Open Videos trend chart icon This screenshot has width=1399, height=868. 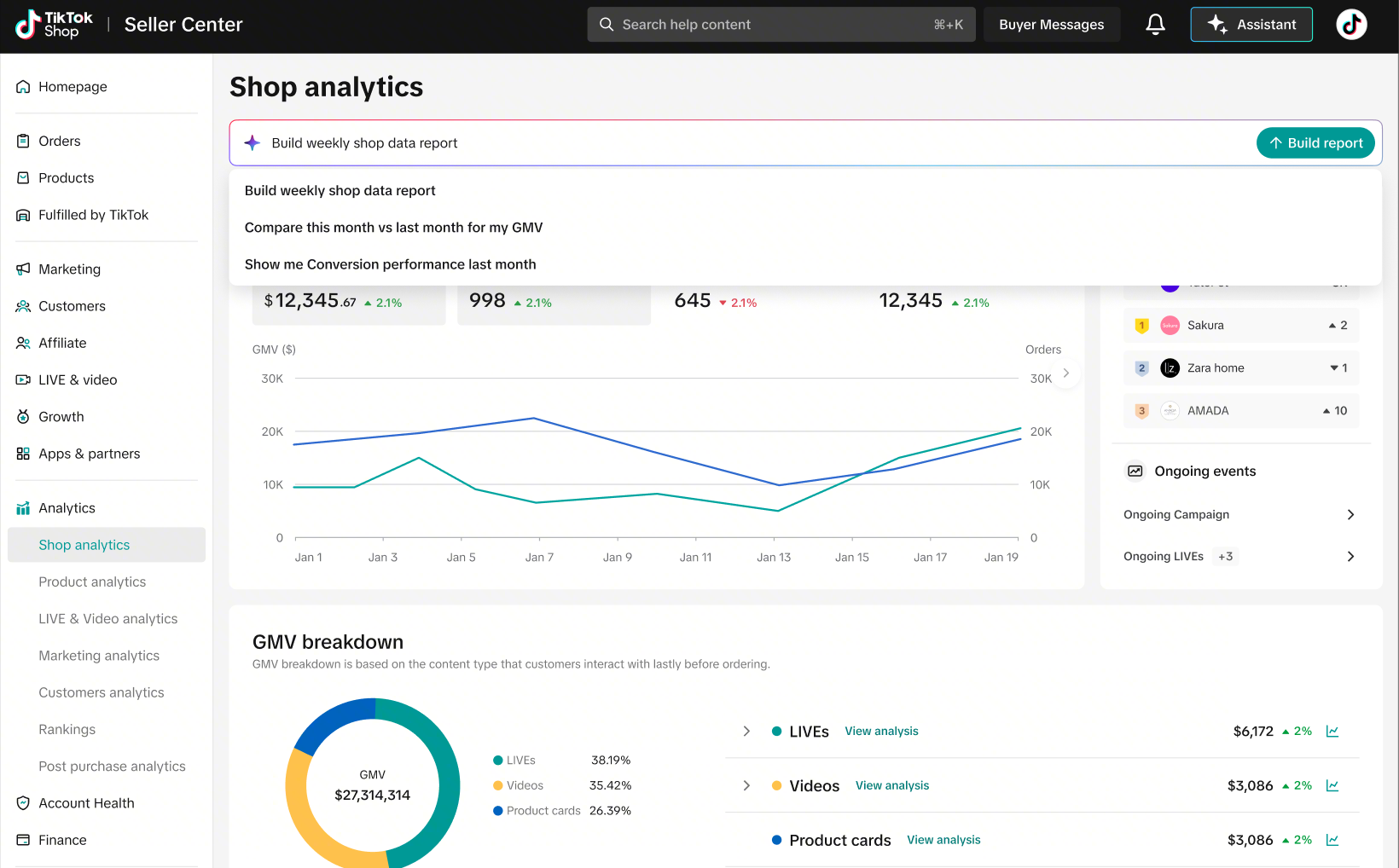coord(1332,786)
